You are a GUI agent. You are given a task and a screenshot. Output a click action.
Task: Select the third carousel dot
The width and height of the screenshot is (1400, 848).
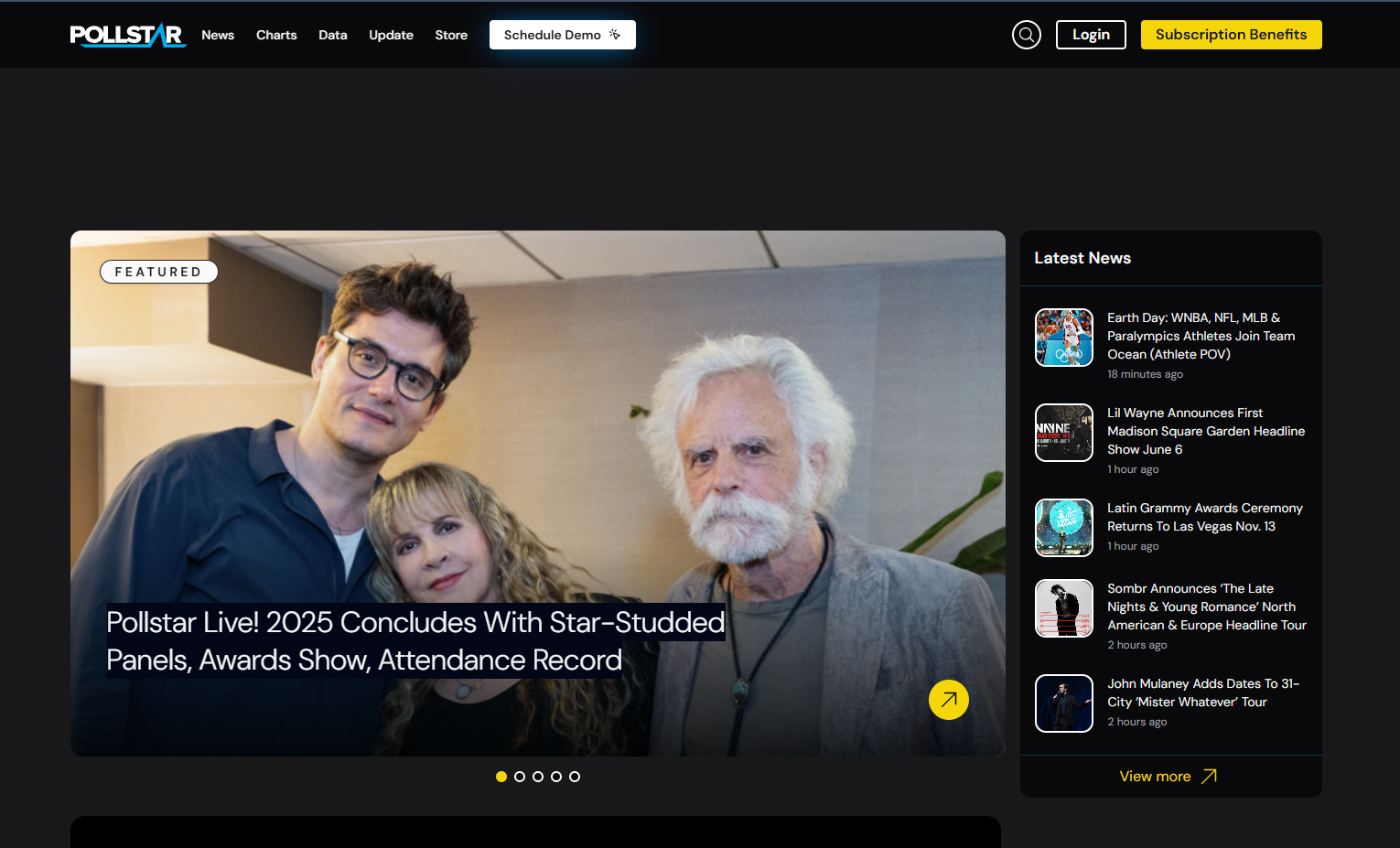[538, 777]
